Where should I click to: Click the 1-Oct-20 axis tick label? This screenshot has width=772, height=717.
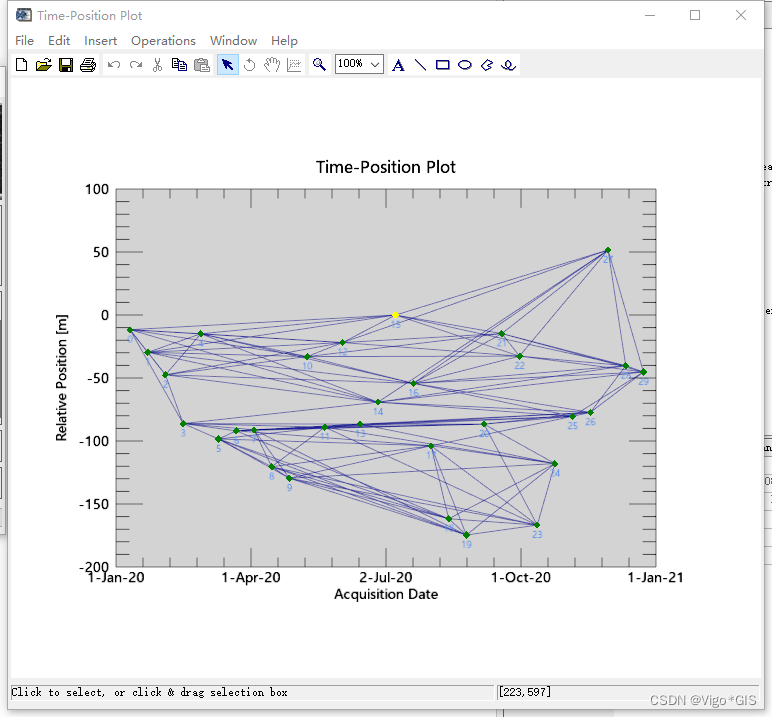pos(521,577)
